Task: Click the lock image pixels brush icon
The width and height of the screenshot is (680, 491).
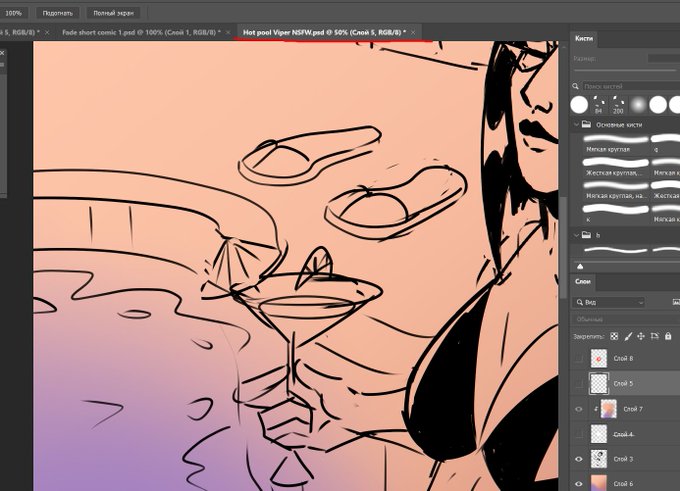Action: (628, 336)
